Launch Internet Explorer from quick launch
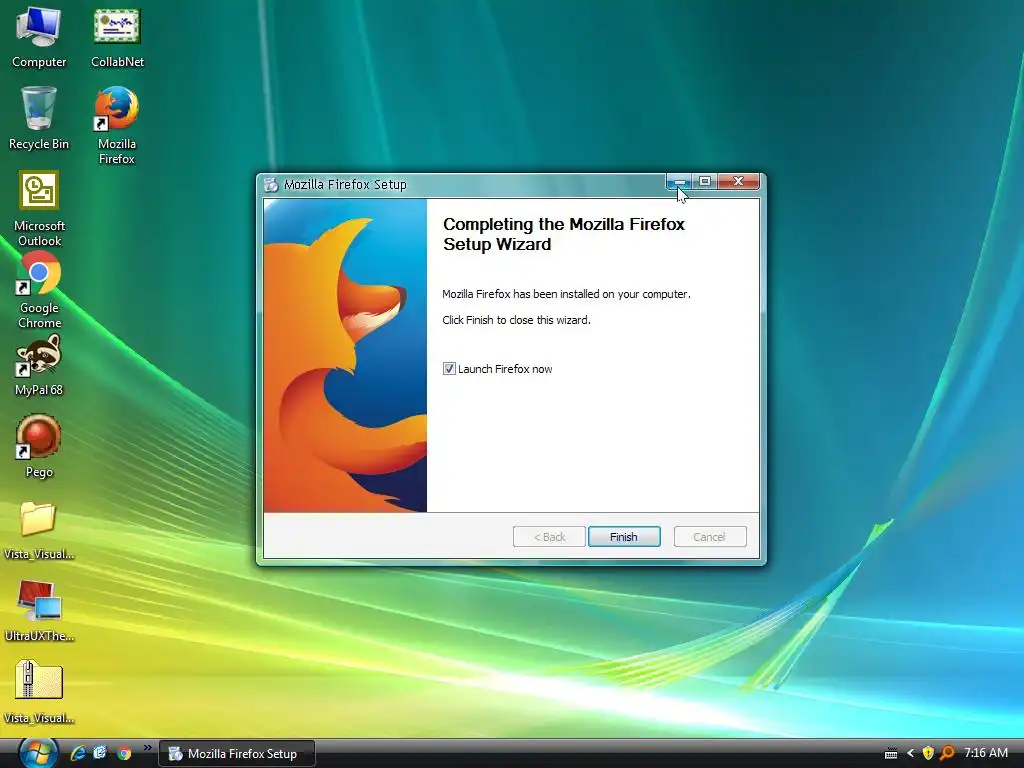Screen dimensions: 1024x768 pos(78,753)
